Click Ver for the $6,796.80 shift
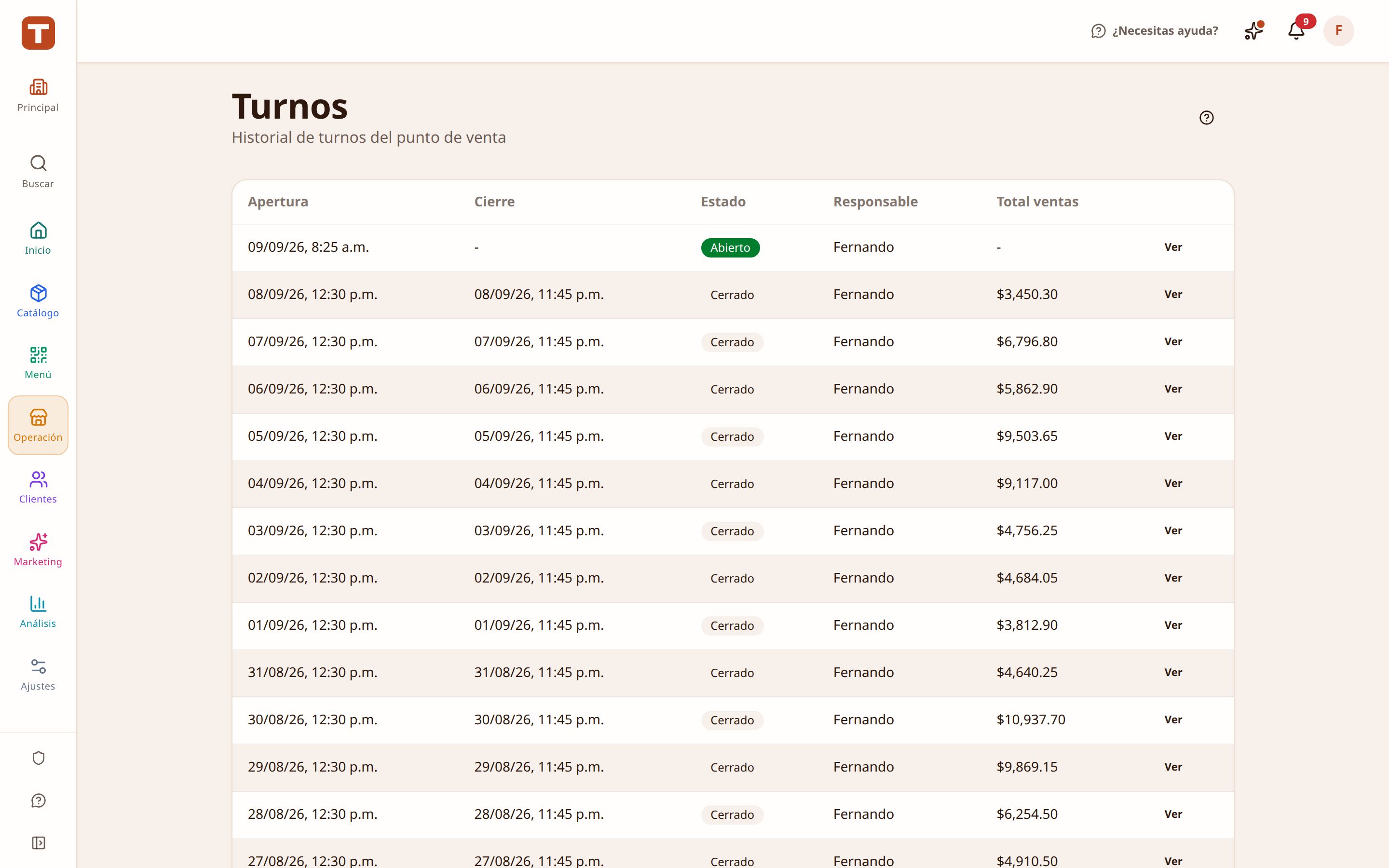Image resolution: width=1389 pixels, height=868 pixels. point(1173,341)
